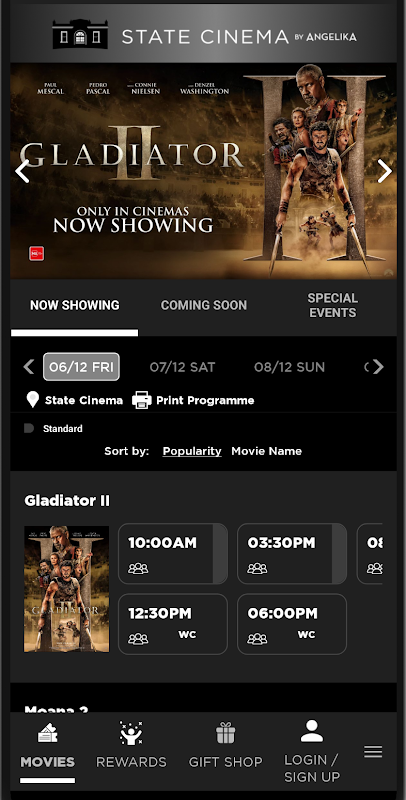Show earlier dates with left chevron

[x=29, y=367]
